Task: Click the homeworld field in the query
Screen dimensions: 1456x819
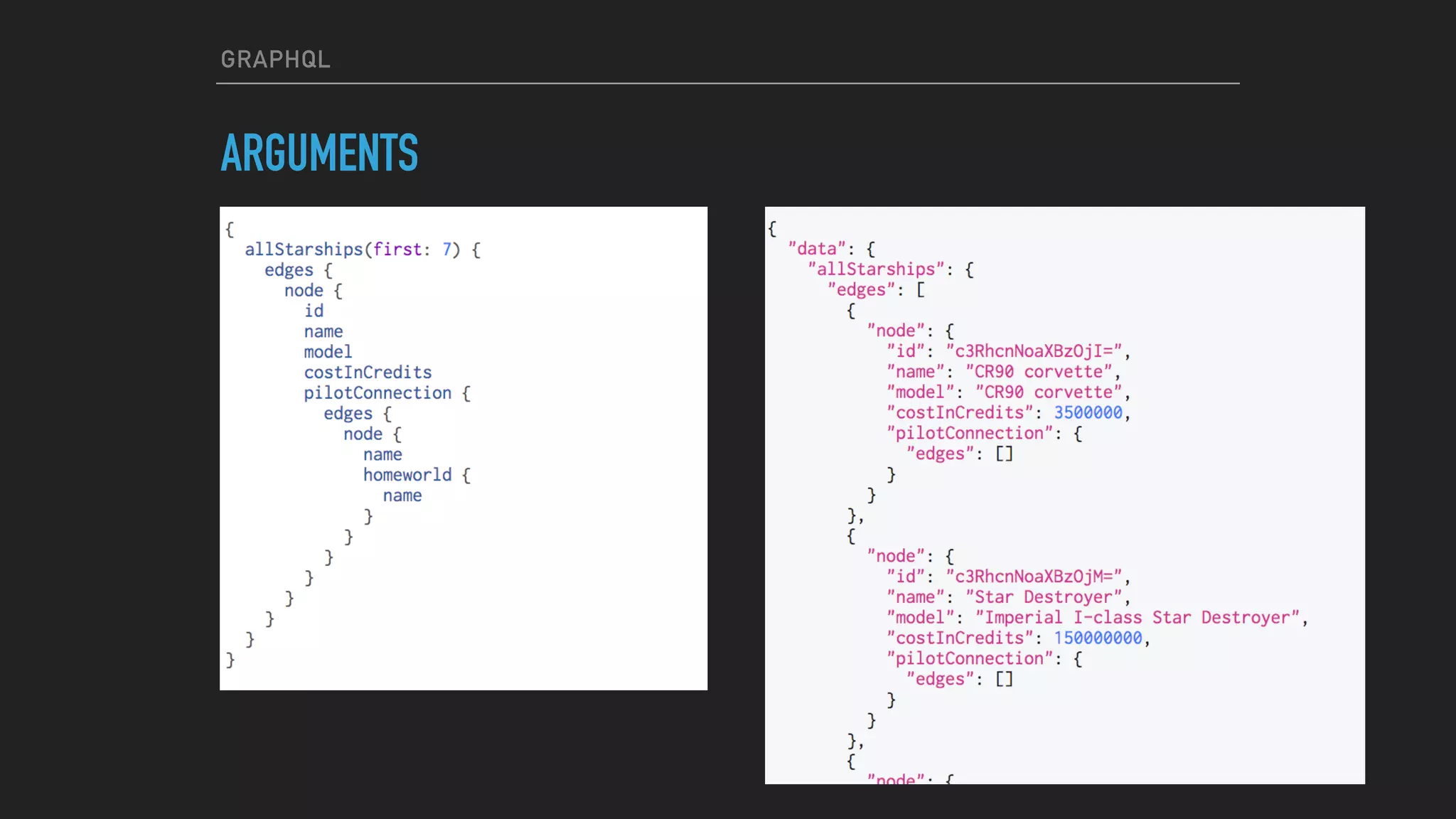Action: click(407, 475)
